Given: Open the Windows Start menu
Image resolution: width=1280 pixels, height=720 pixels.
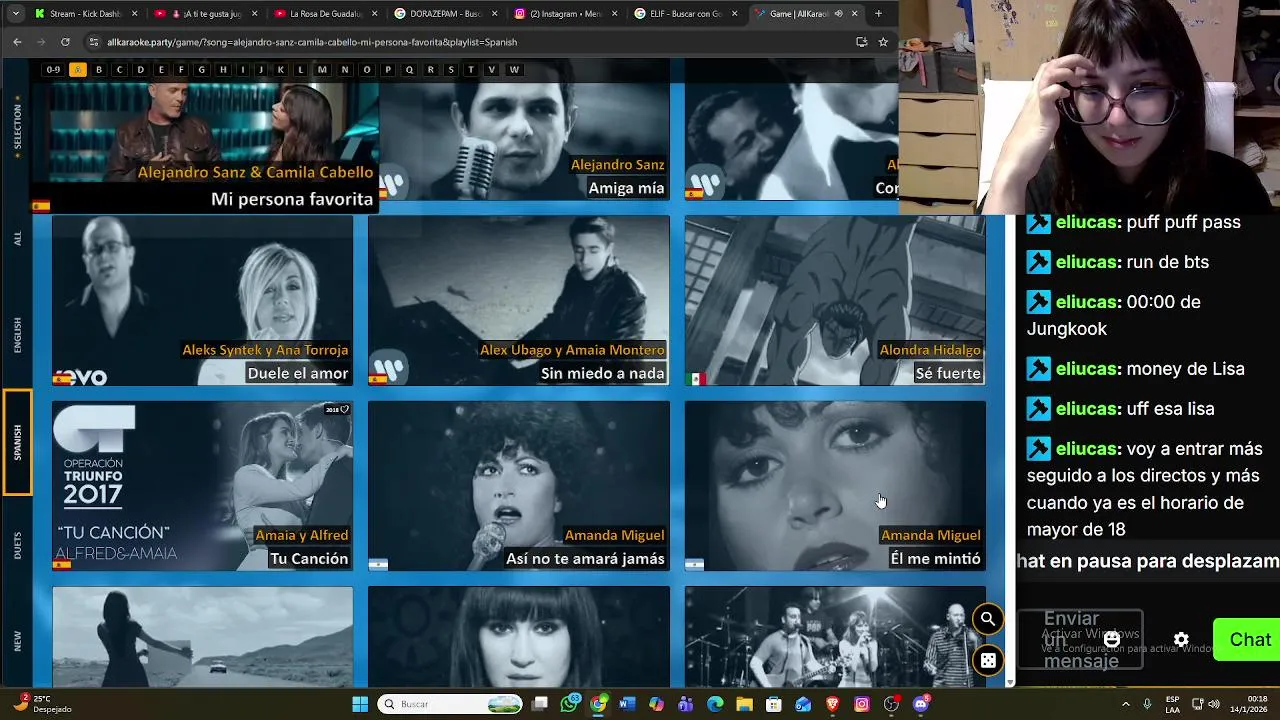Looking at the screenshot, I should [x=360, y=704].
